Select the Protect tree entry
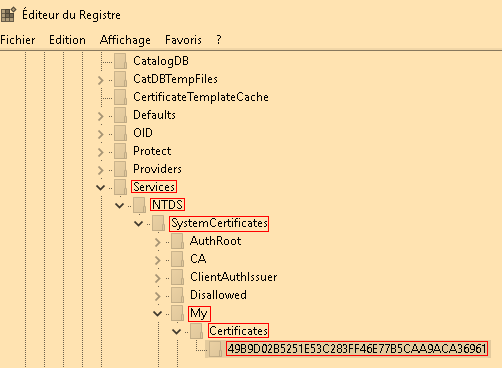Image resolution: width=502 pixels, height=368 pixels. pos(152,151)
